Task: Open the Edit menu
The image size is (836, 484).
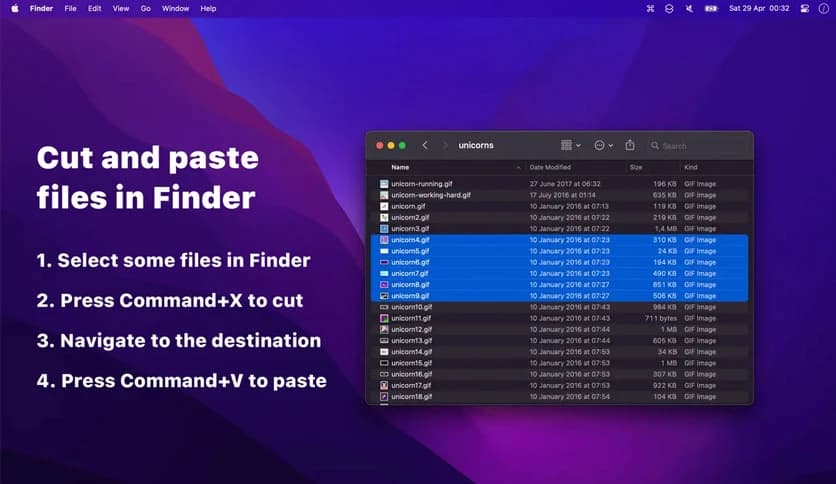Action: coord(94,9)
